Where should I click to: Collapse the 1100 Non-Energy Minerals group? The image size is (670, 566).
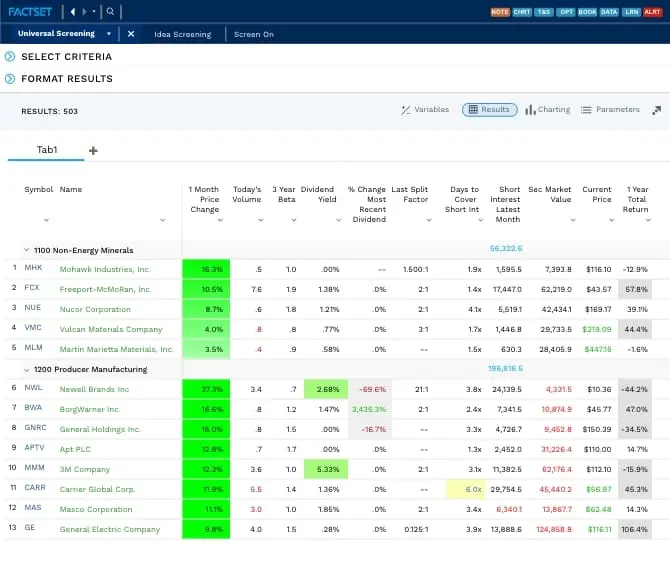[x=25, y=250]
